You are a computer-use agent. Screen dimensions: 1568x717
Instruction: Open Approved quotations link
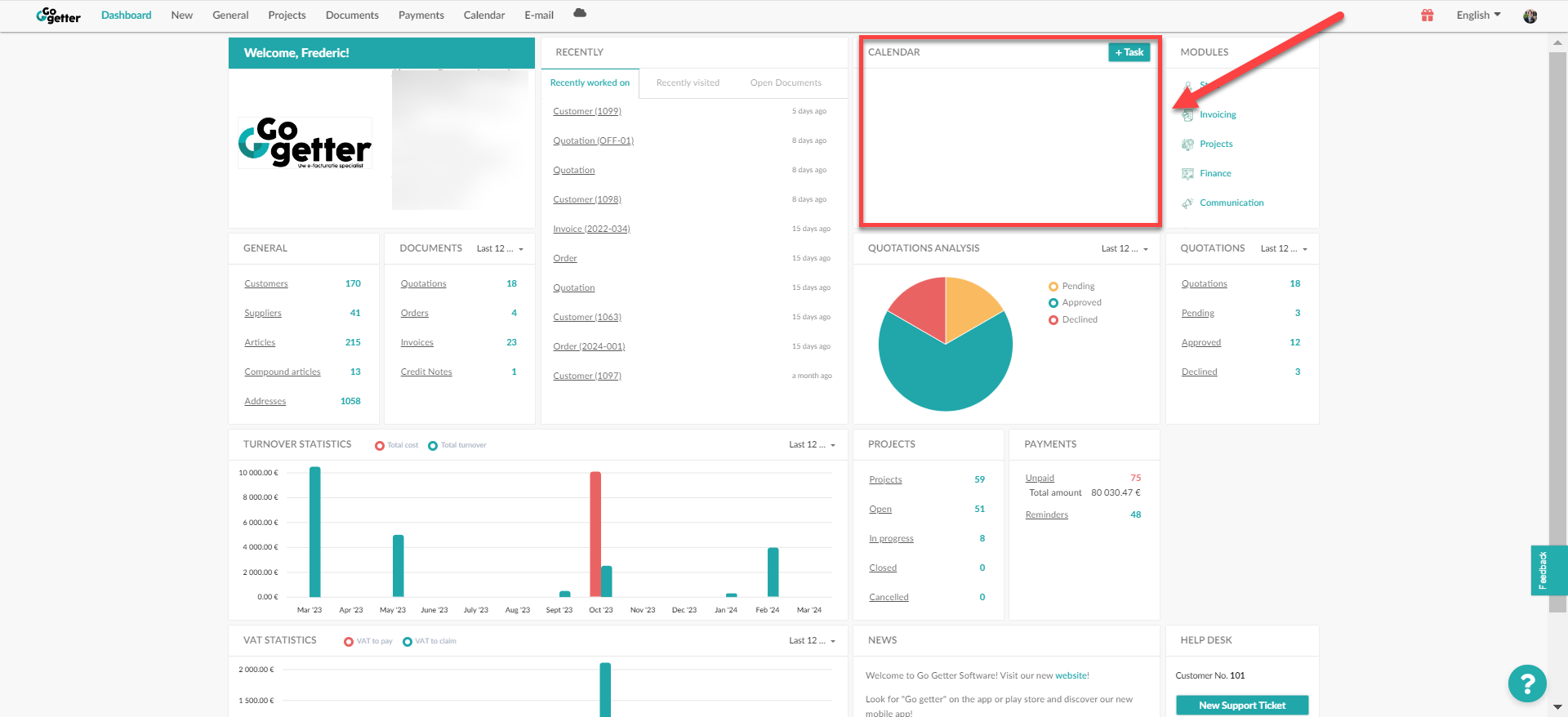click(1200, 343)
